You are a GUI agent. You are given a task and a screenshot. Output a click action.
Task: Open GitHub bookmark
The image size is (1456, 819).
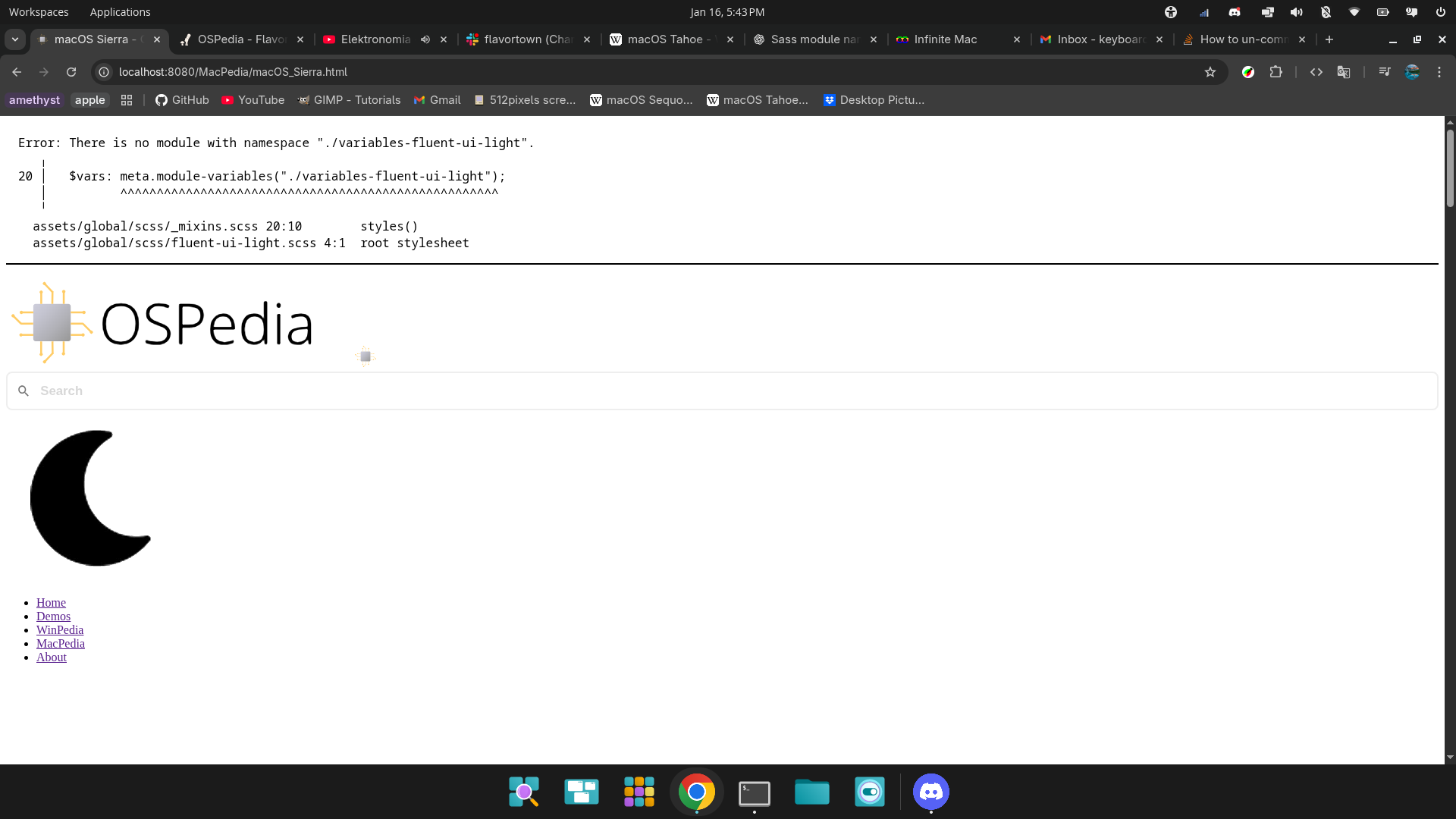point(182,100)
